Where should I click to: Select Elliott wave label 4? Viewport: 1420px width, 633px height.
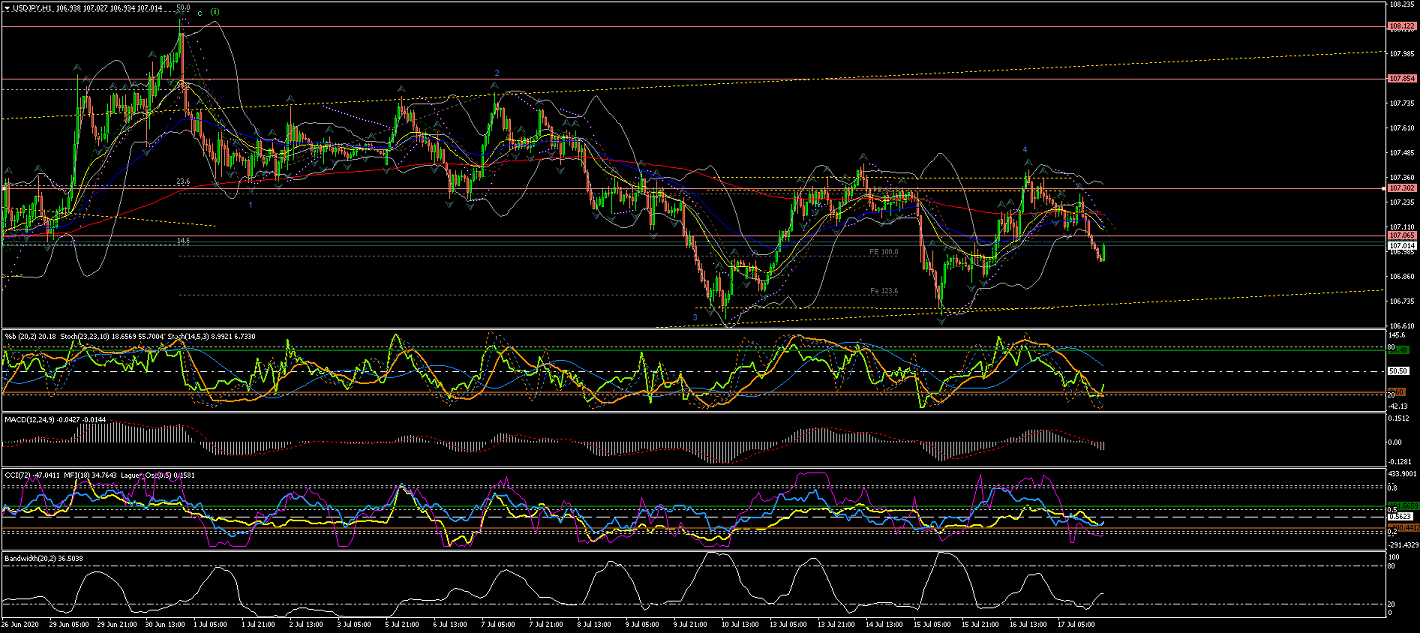[x=1025, y=149]
